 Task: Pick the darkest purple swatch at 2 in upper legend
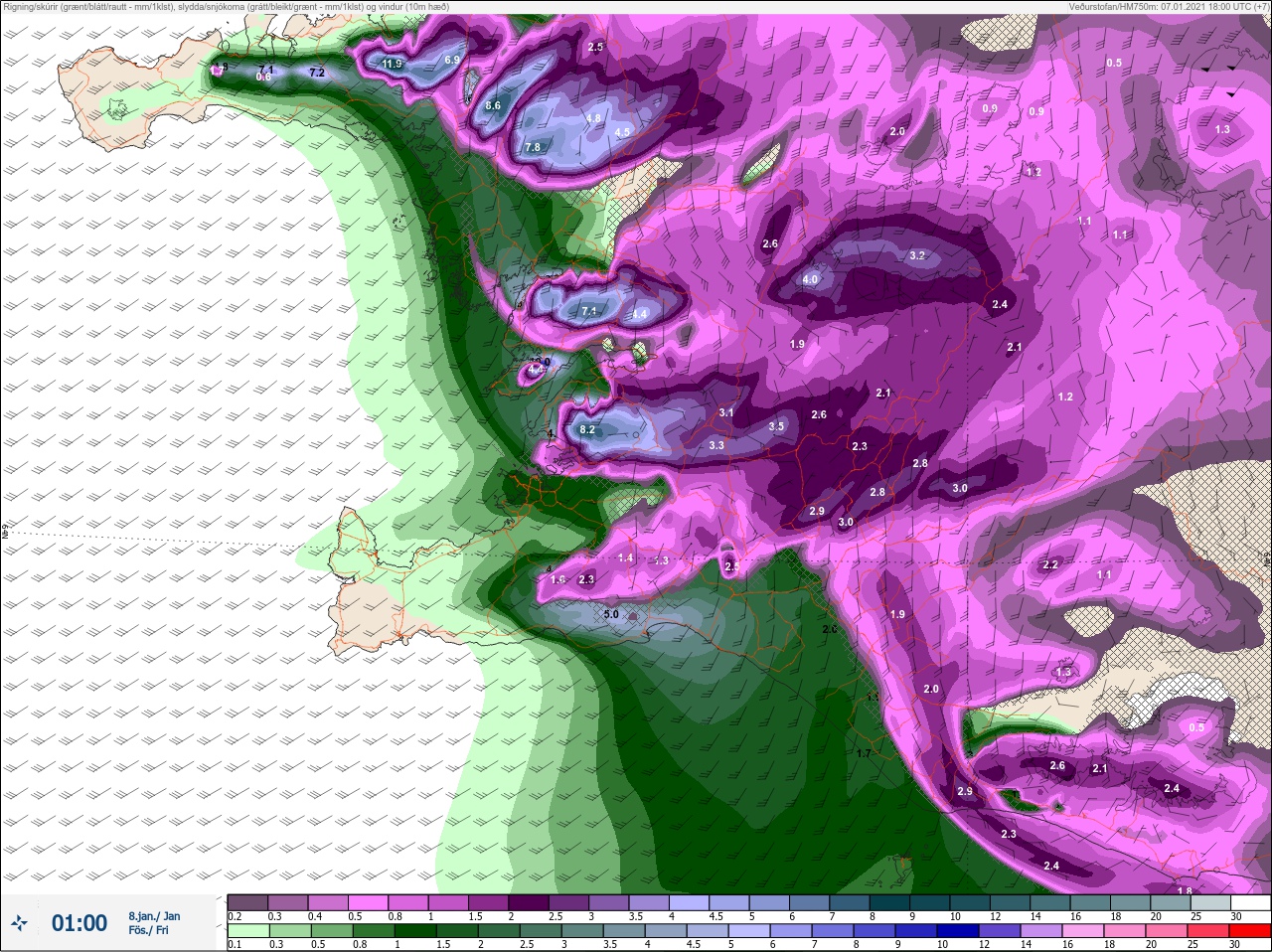[x=529, y=901]
